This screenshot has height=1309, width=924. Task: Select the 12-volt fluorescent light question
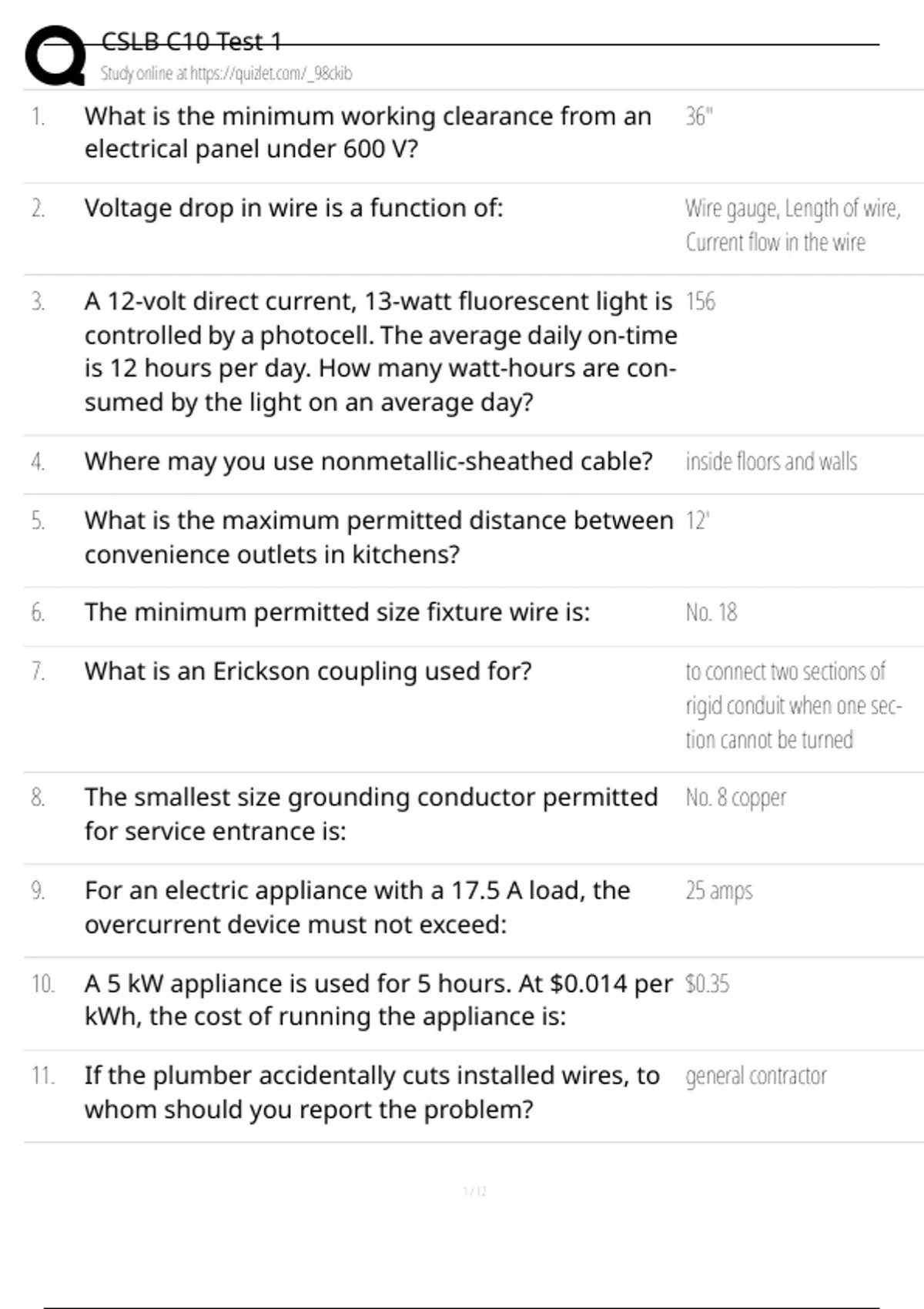click(380, 351)
